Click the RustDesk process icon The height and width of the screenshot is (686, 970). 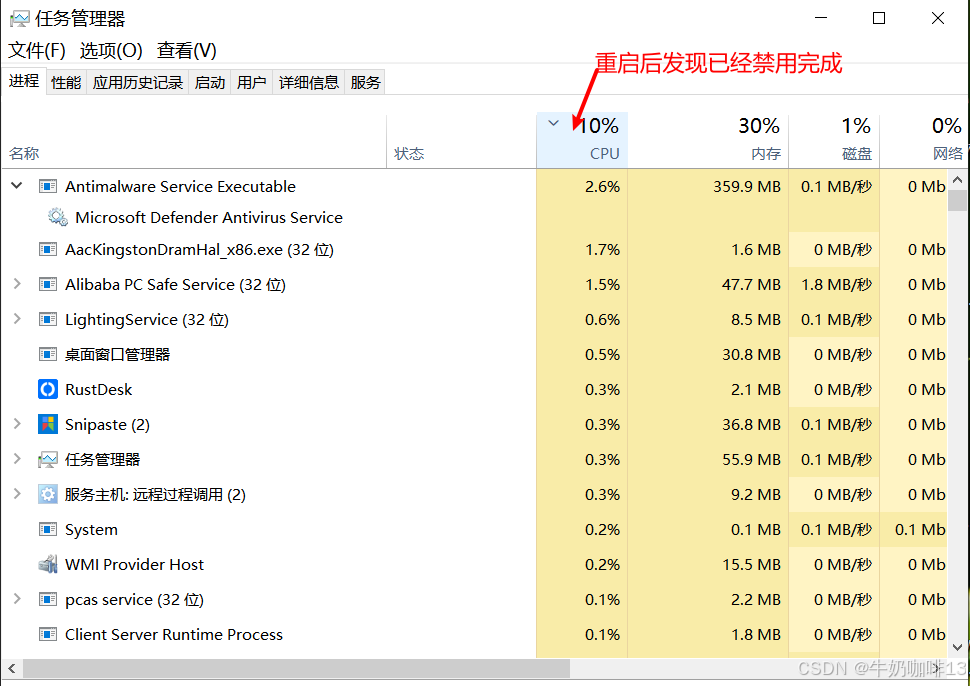(x=48, y=389)
